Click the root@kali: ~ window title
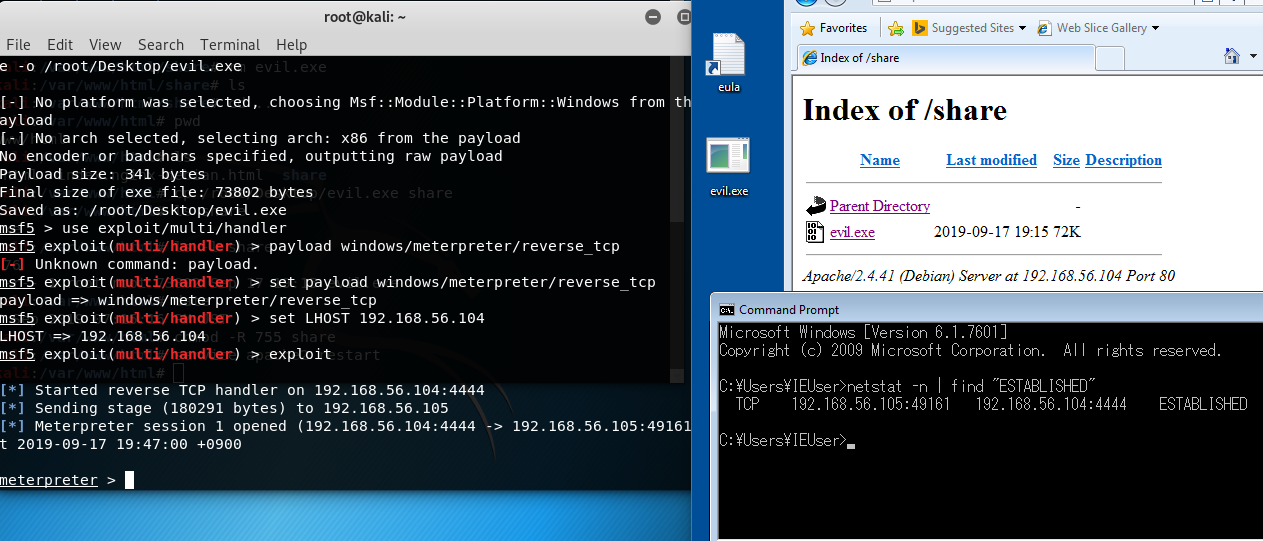 [365, 17]
